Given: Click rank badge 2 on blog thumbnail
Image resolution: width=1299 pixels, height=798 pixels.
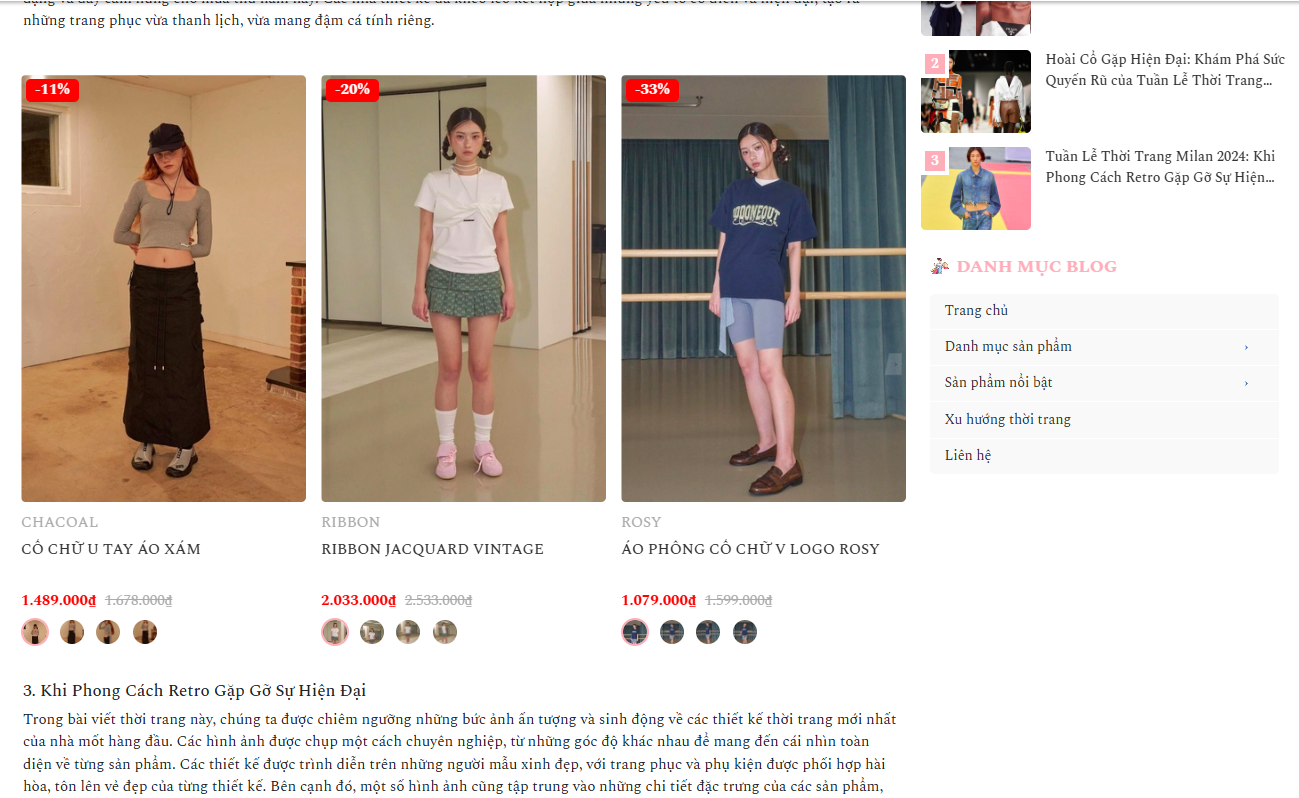Looking at the screenshot, I should [x=935, y=64].
